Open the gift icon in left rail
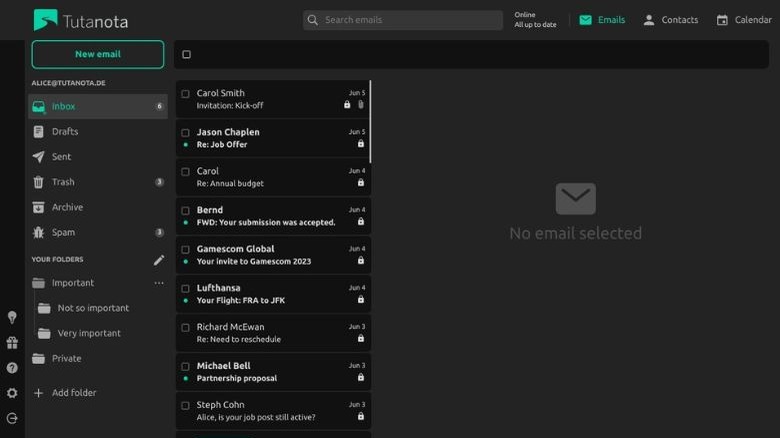The width and height of the screenshot is (780, 438). click(x=12, y=342)
